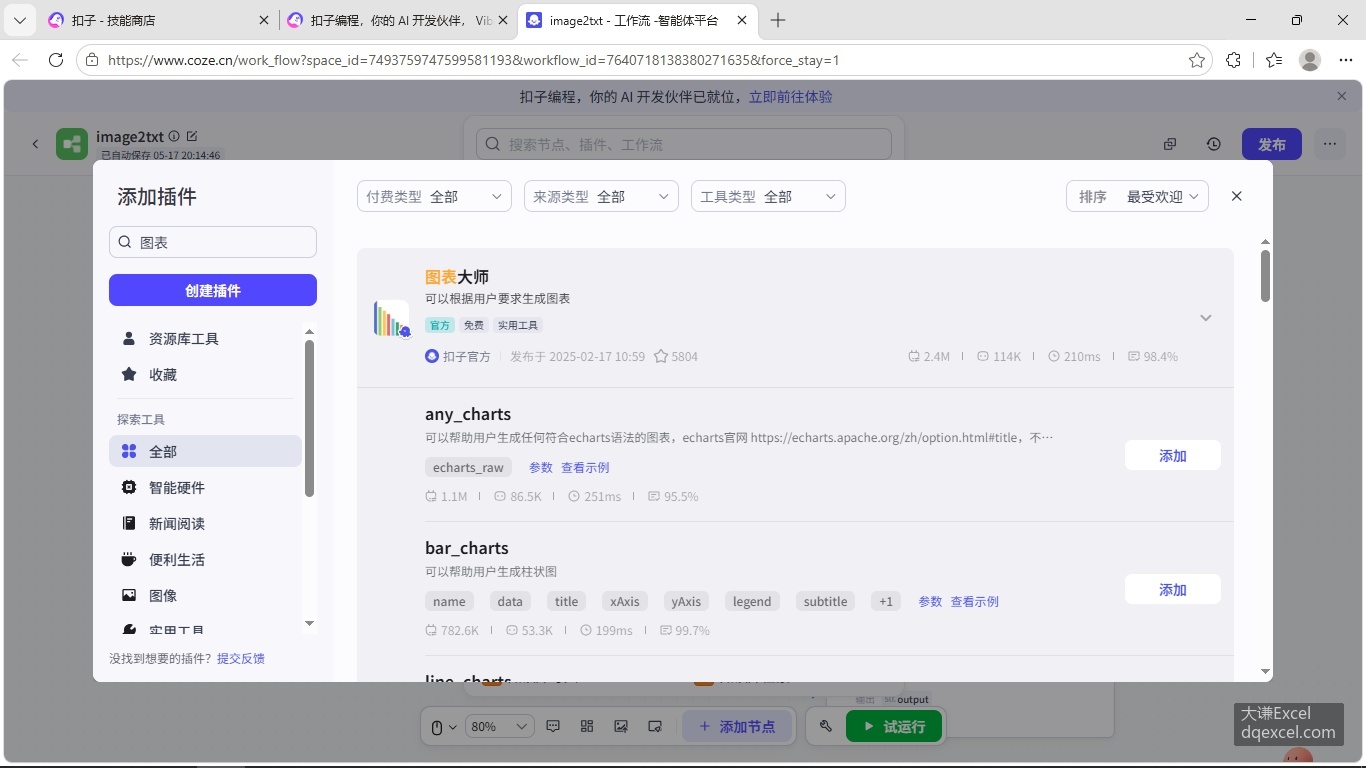Click the image export icon in toolbar
Image resolution: width=1366 pixels, height=768 pixels.
(x=621, y=726)
